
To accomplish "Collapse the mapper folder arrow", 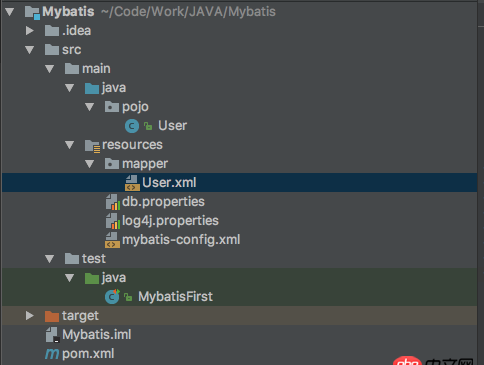I will click(90, 164).
